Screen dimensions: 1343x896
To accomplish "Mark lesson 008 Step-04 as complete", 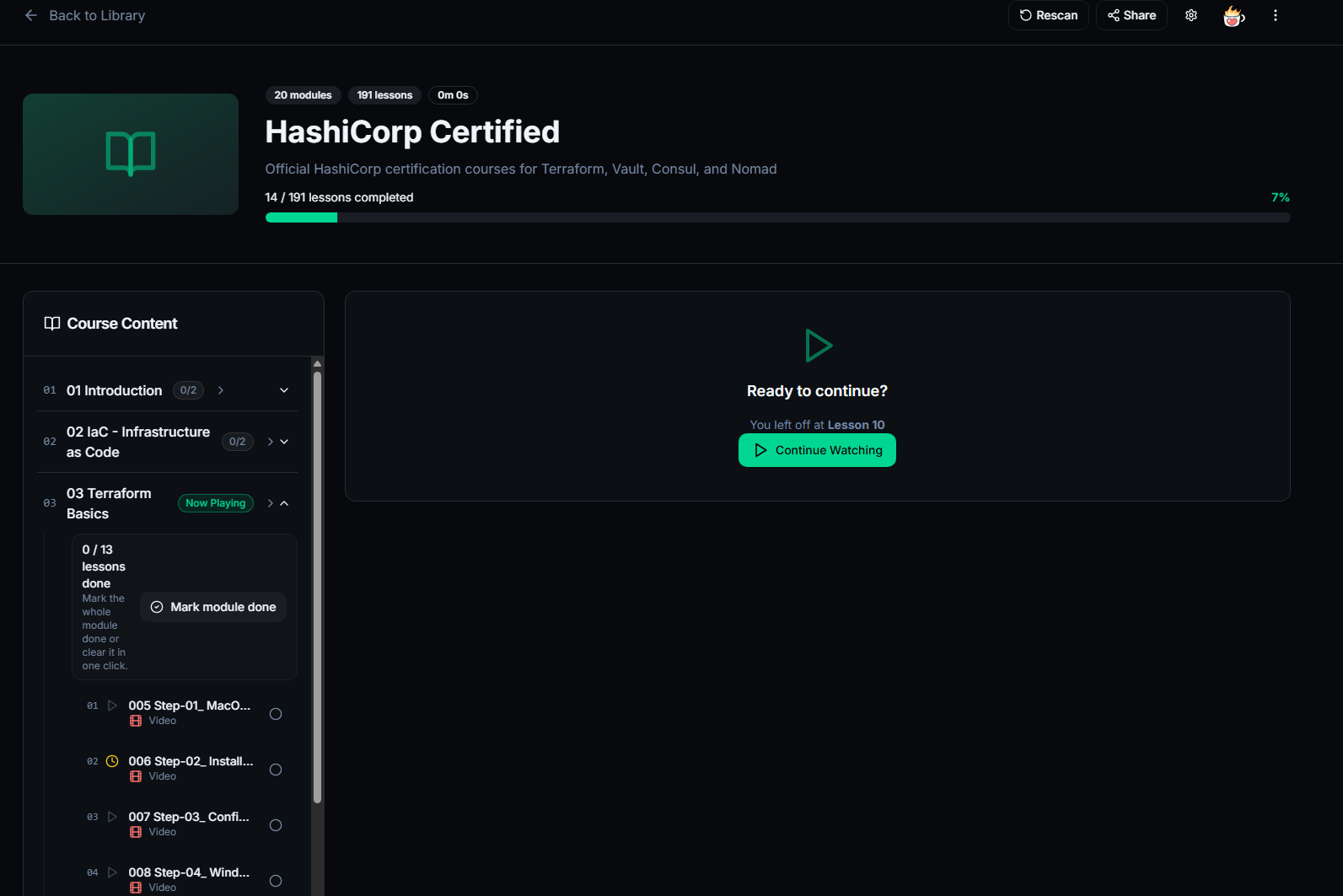I will 276,881.
